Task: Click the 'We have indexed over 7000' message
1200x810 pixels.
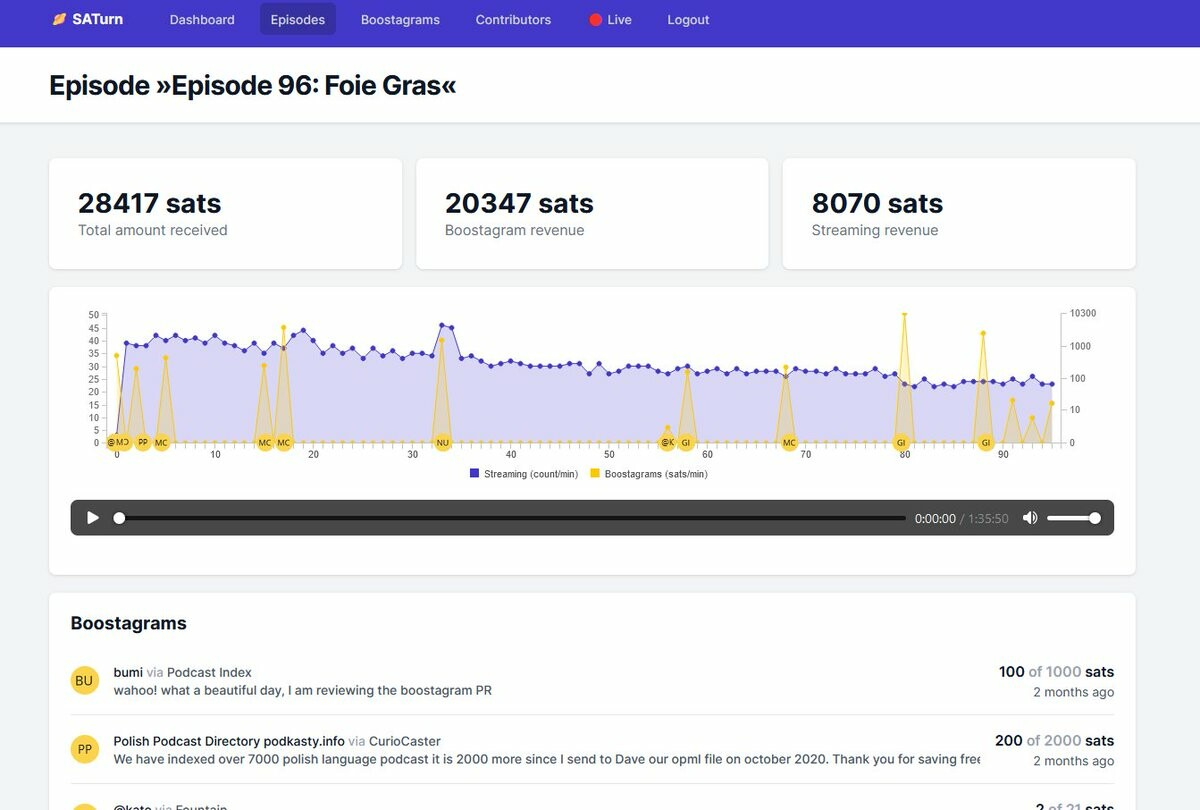Action: tap(547, 759)
